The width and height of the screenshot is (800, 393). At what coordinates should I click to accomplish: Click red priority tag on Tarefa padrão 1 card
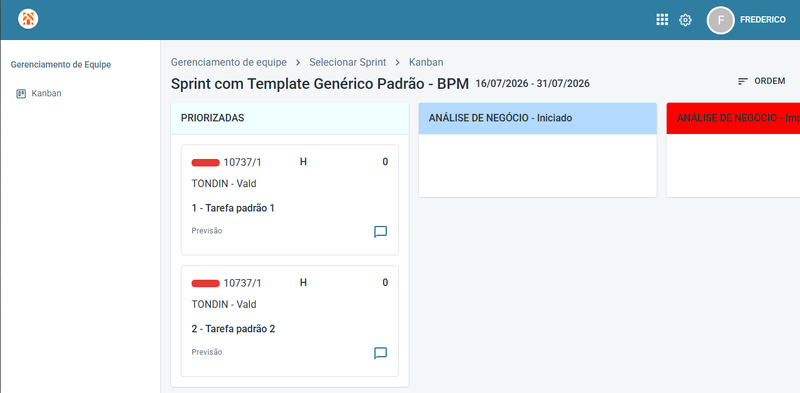click(206, 162)
